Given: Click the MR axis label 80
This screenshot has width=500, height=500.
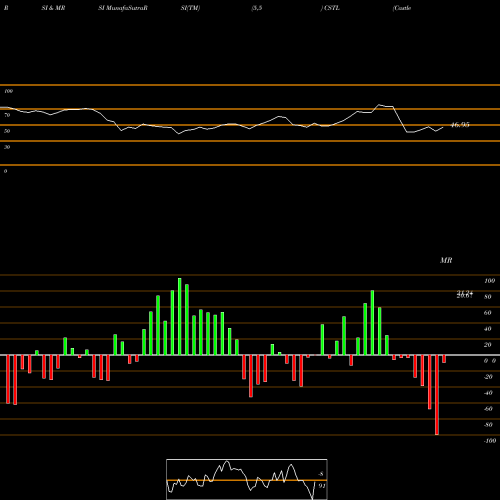Looking at the screenshot, I should (488, 297).
